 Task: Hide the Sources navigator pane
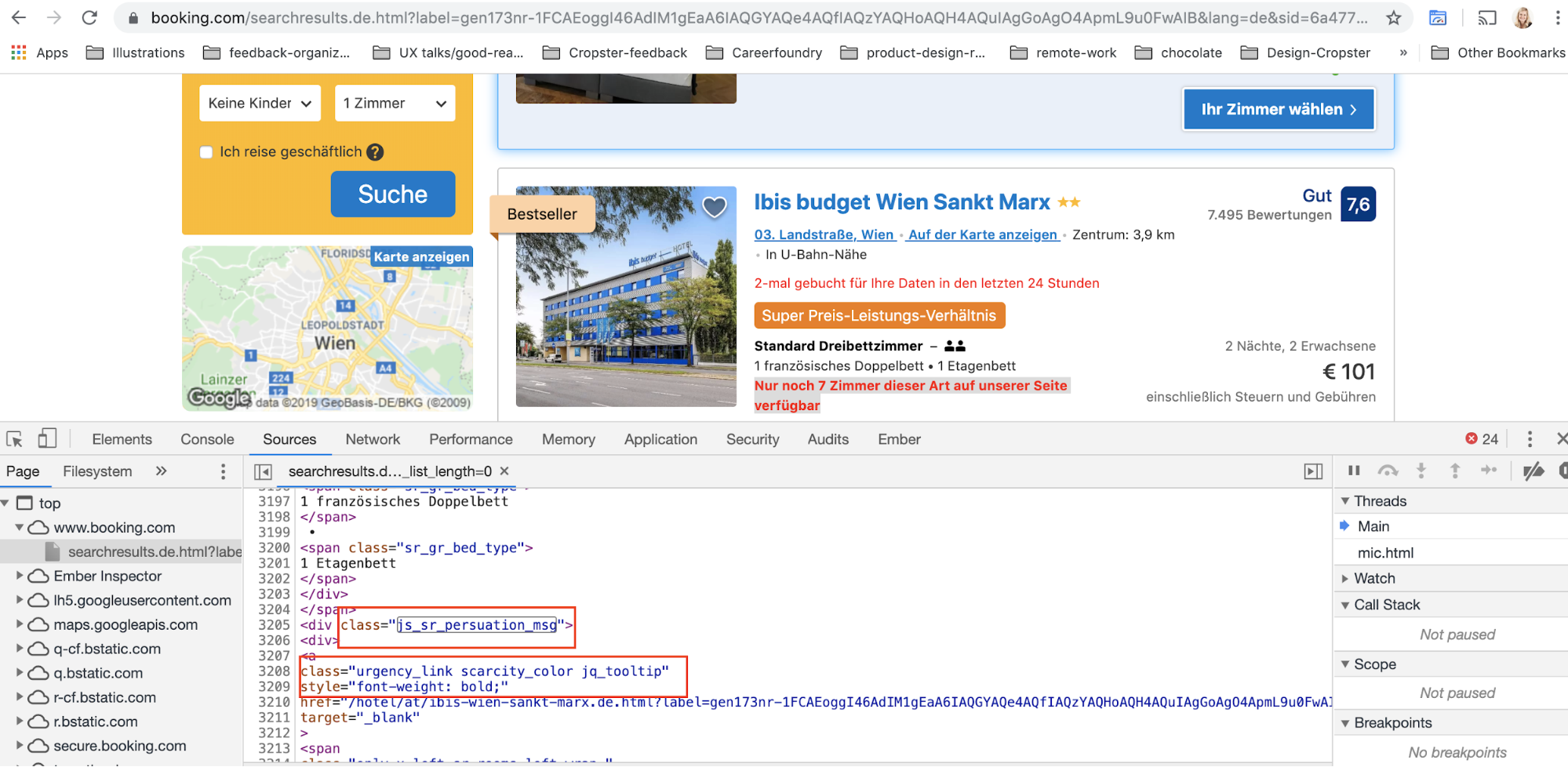tap(263, 471)
